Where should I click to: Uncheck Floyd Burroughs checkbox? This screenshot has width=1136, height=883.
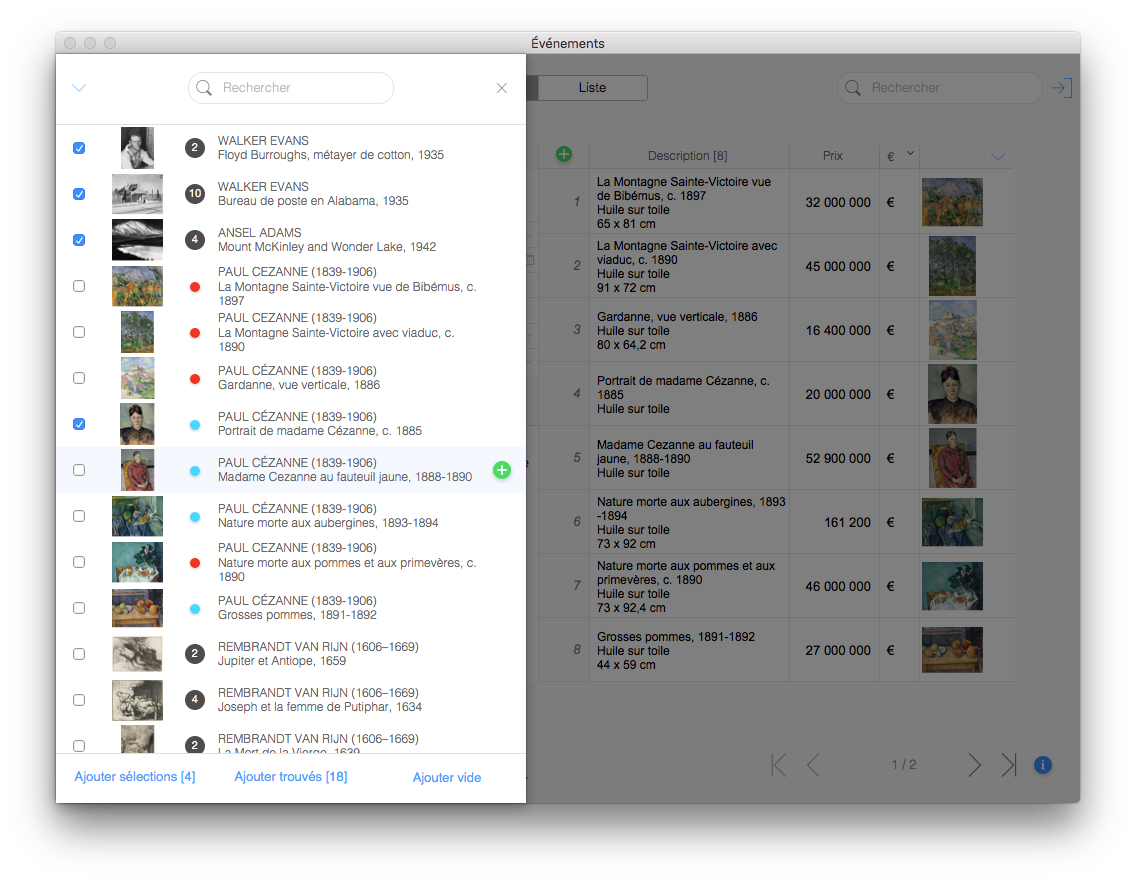(x=79, y=148)
